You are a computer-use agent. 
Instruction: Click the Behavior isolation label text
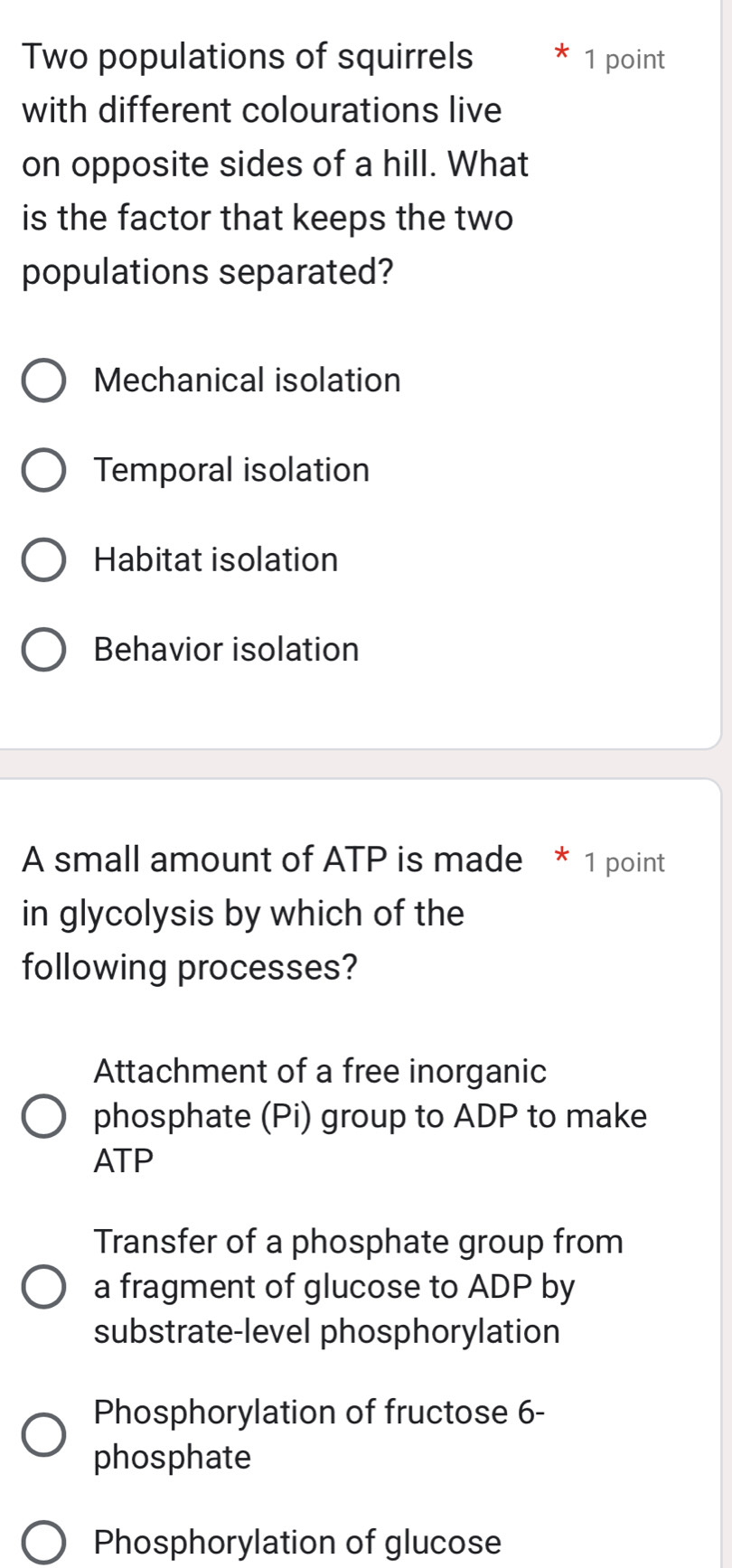click(x=226, y=650)
